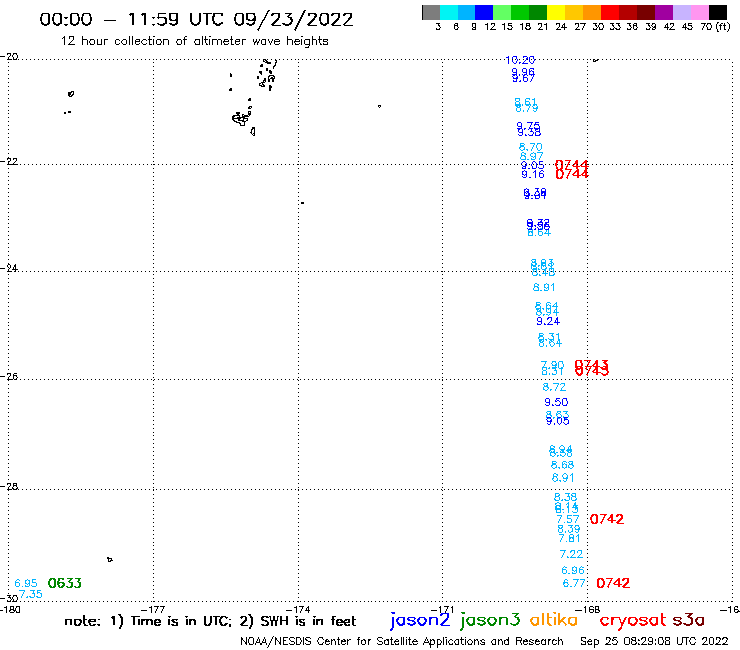Click the altika satellite legend label
Image resolution: width=740 pixels, height=650 pixels.
coord(553,620)
